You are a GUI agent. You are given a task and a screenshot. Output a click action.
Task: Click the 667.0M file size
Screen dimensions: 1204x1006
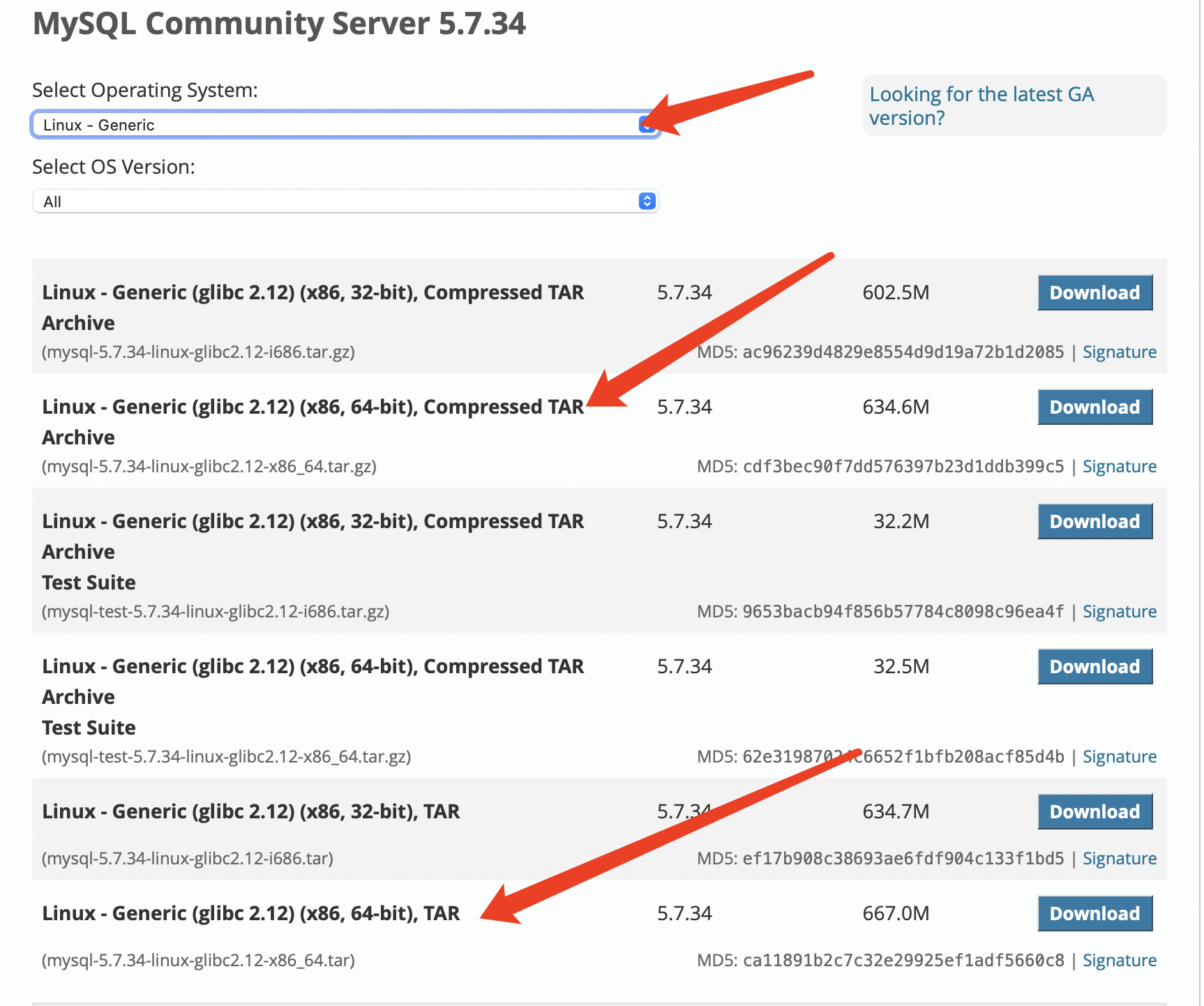point(896,914)
